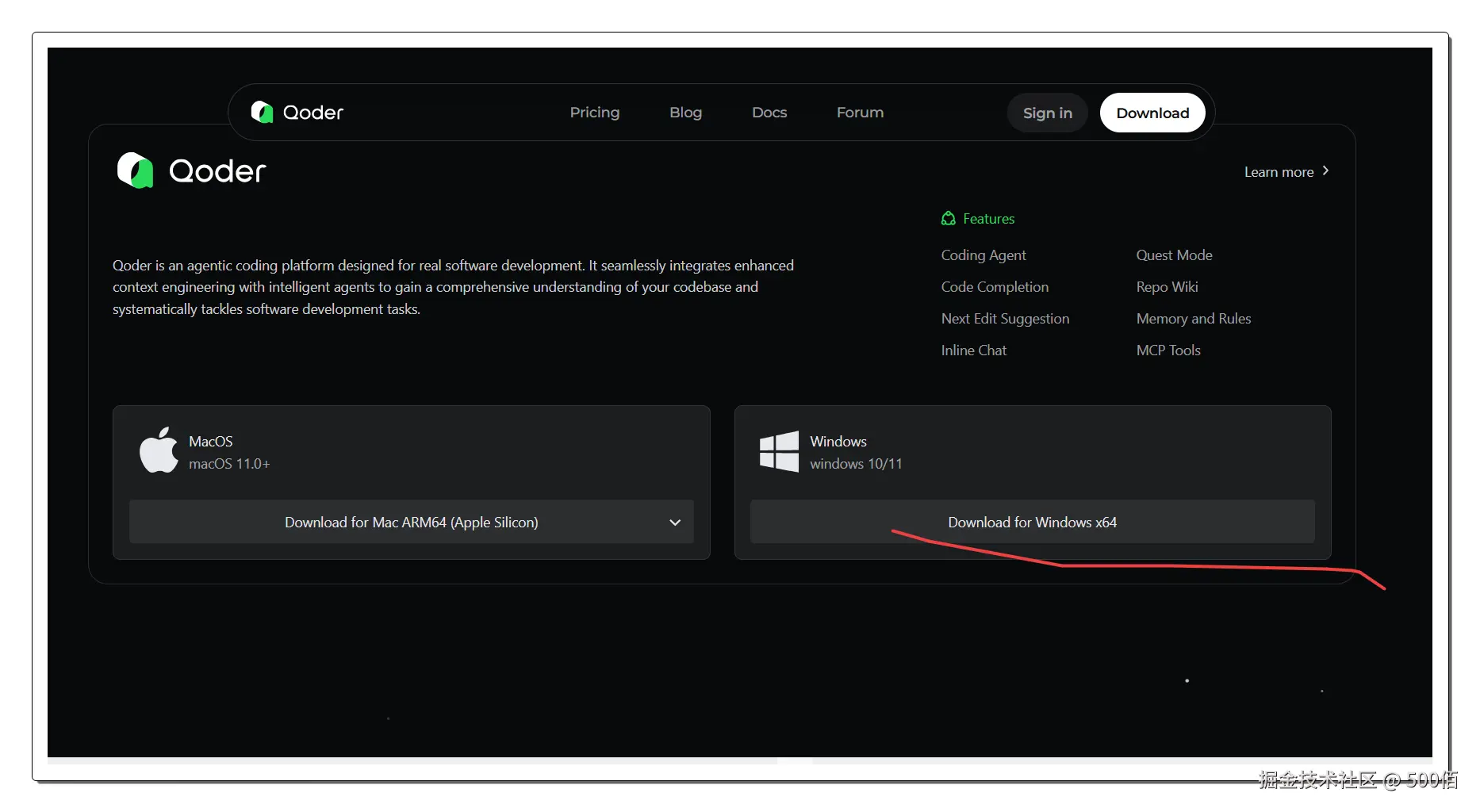Viewport: 1480px width, 812px height.
Task: Click the green Features icon
Action: pos(949,219)
